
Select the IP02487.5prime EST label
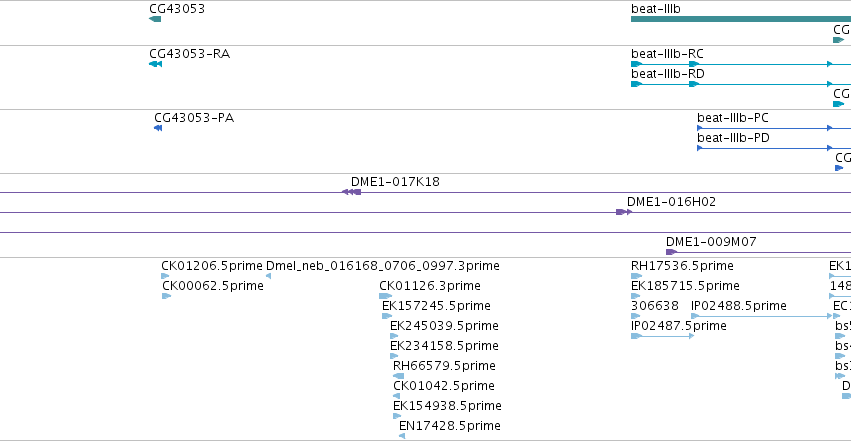click(678, 326)
